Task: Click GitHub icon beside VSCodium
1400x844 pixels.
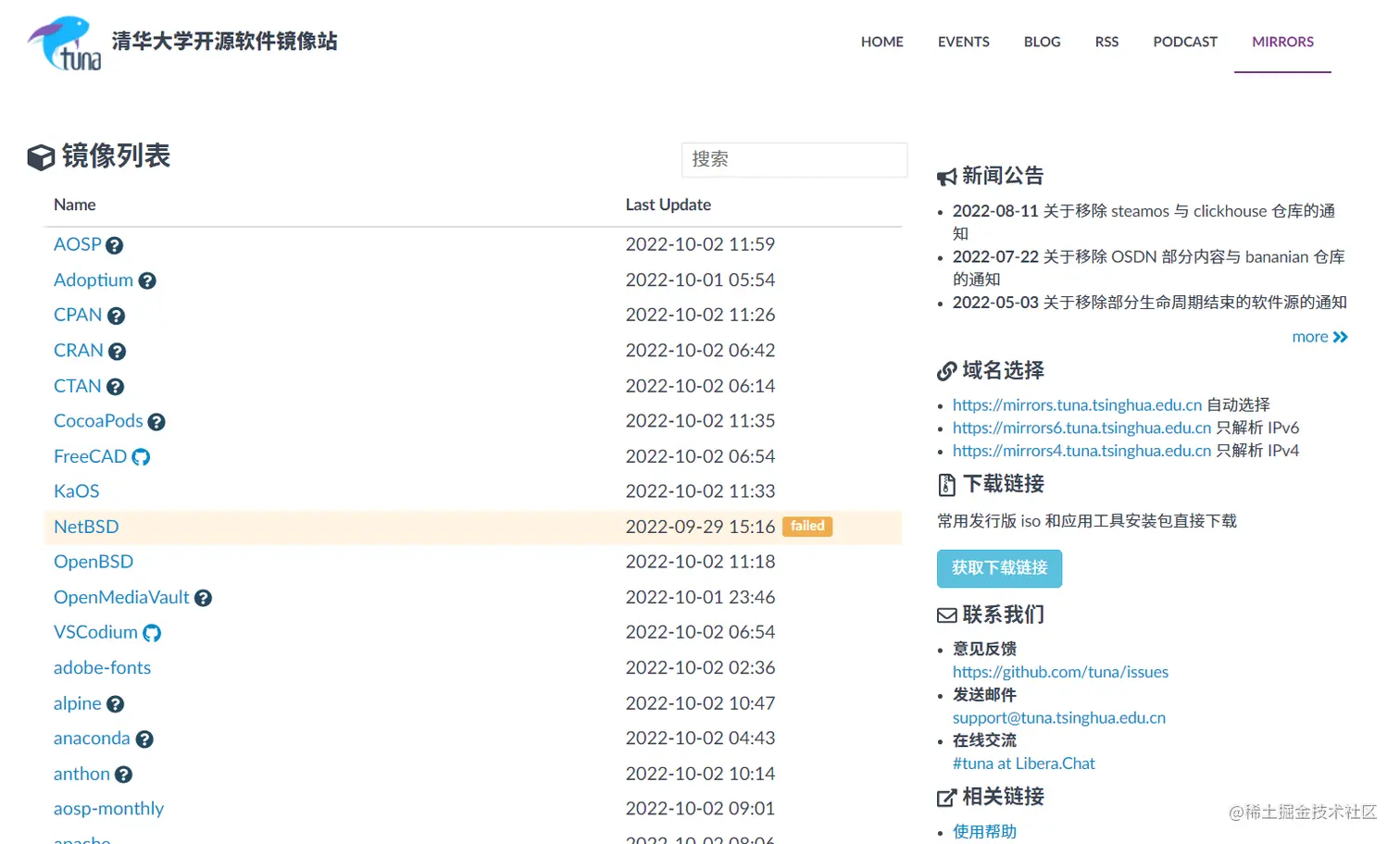Action: 152,633
